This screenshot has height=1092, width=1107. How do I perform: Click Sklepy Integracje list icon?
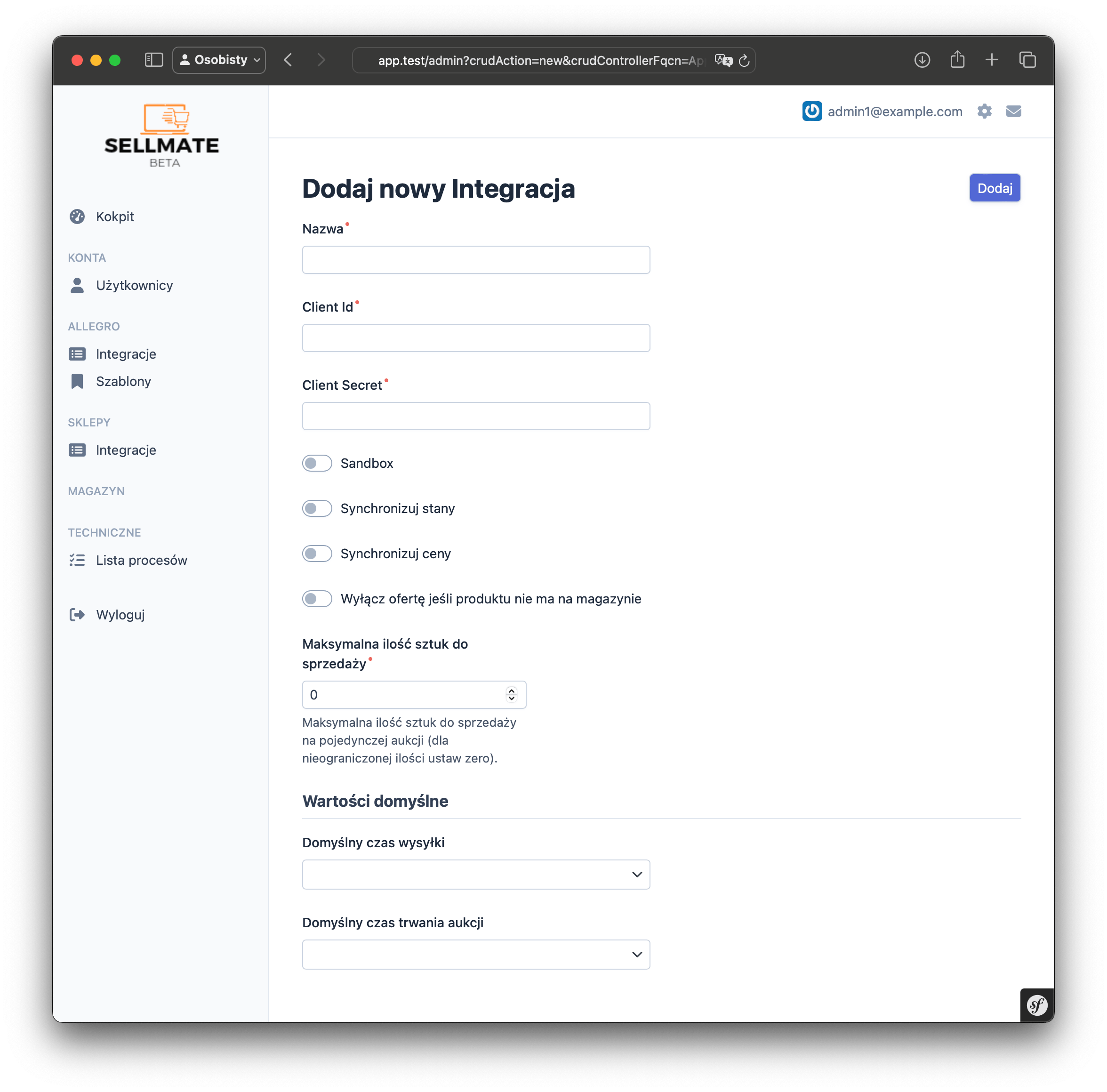pyautogui.click(x=77, y=450)
